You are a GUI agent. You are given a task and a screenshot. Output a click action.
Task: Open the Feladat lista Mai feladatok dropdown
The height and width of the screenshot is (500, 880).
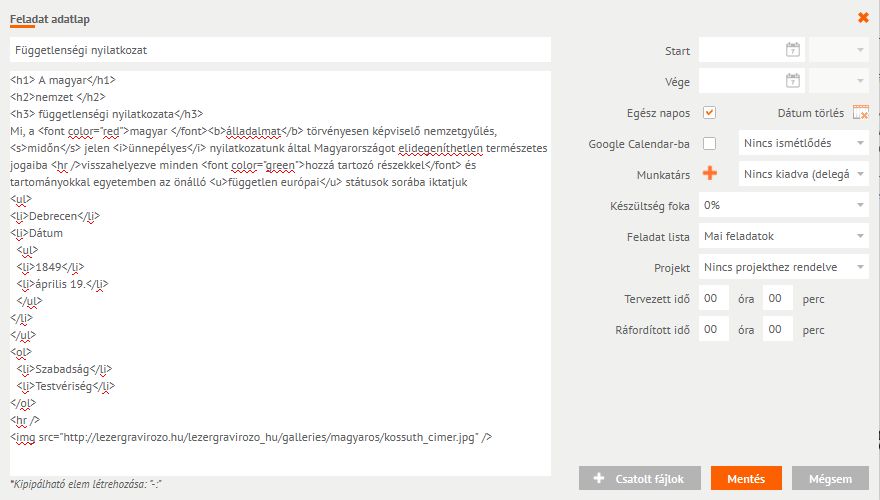[x=783, y=236]
